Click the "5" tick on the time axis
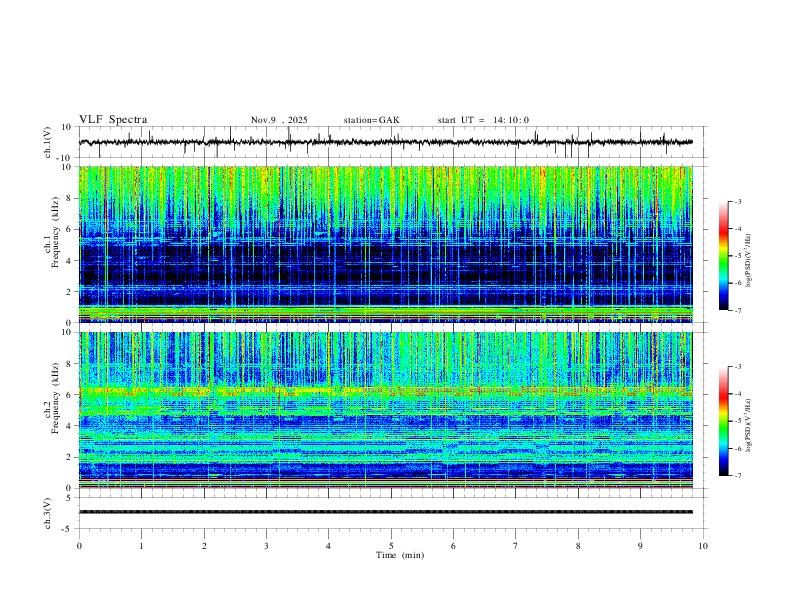Image resolution: width=792 pixels, height=612 pixels. [391, 546]
